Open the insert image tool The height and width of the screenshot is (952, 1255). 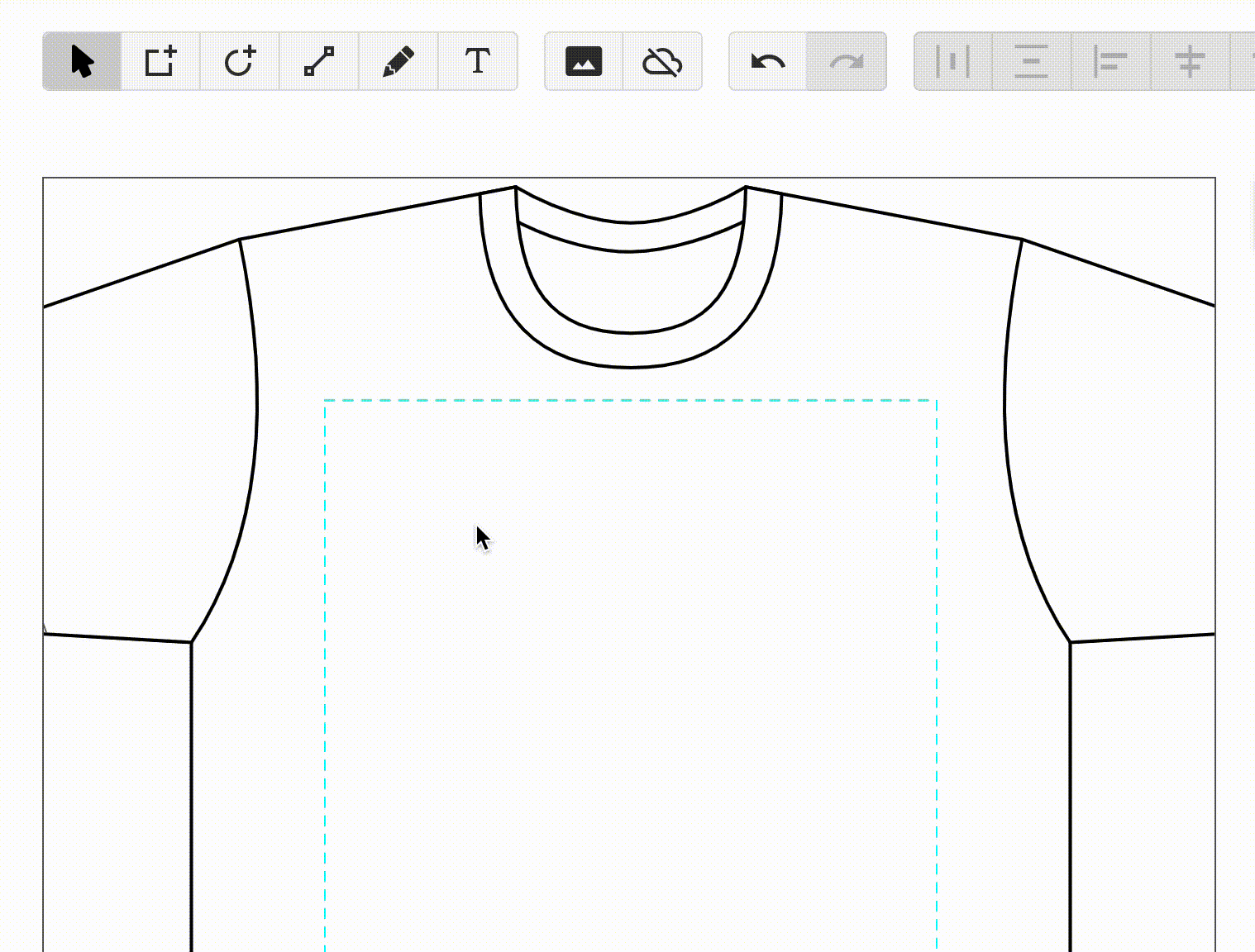pyautogui.click(x=583, y=60)
